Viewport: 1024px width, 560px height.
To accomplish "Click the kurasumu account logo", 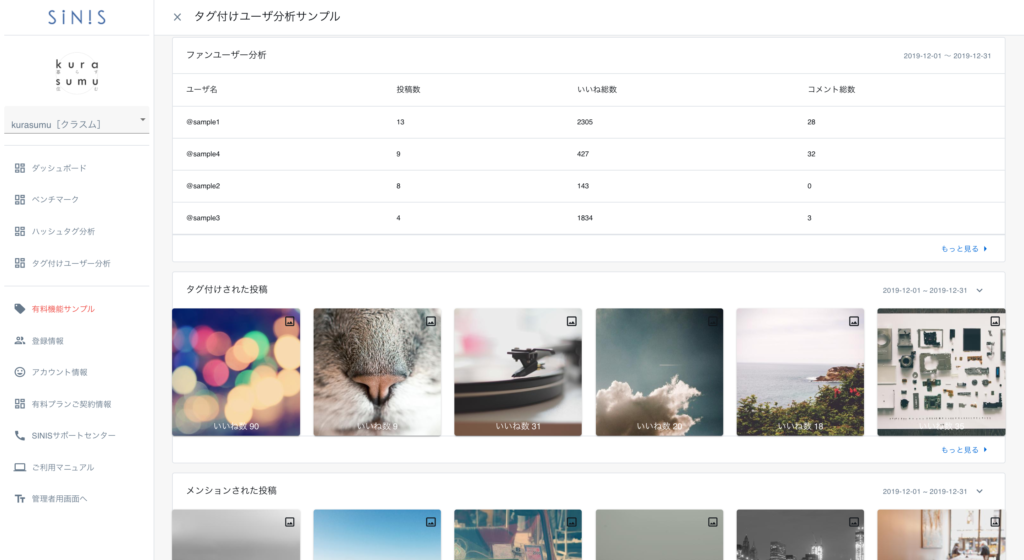I will tap(76, 74).
